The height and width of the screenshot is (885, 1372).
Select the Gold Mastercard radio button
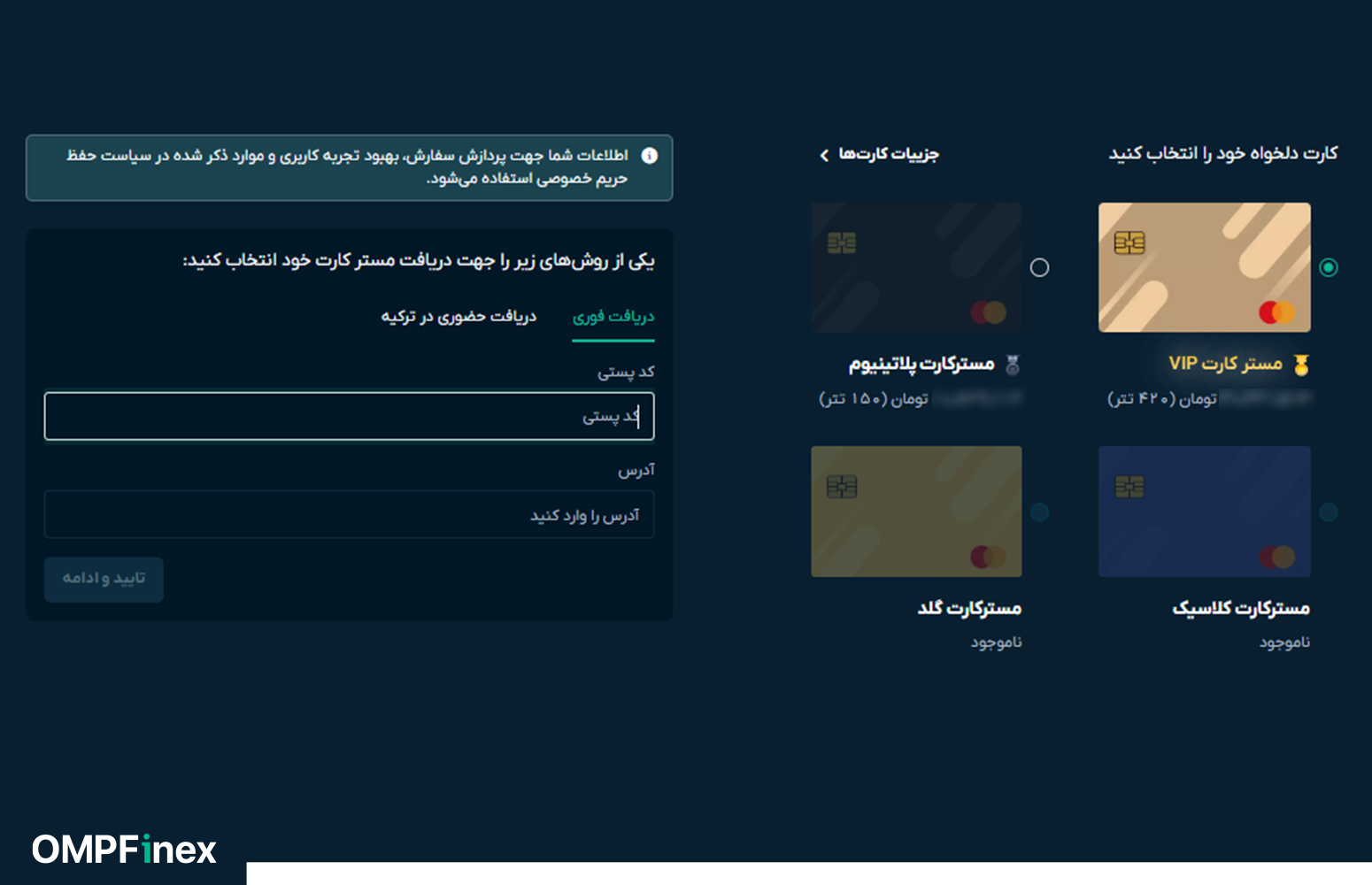pos(1039,512)
